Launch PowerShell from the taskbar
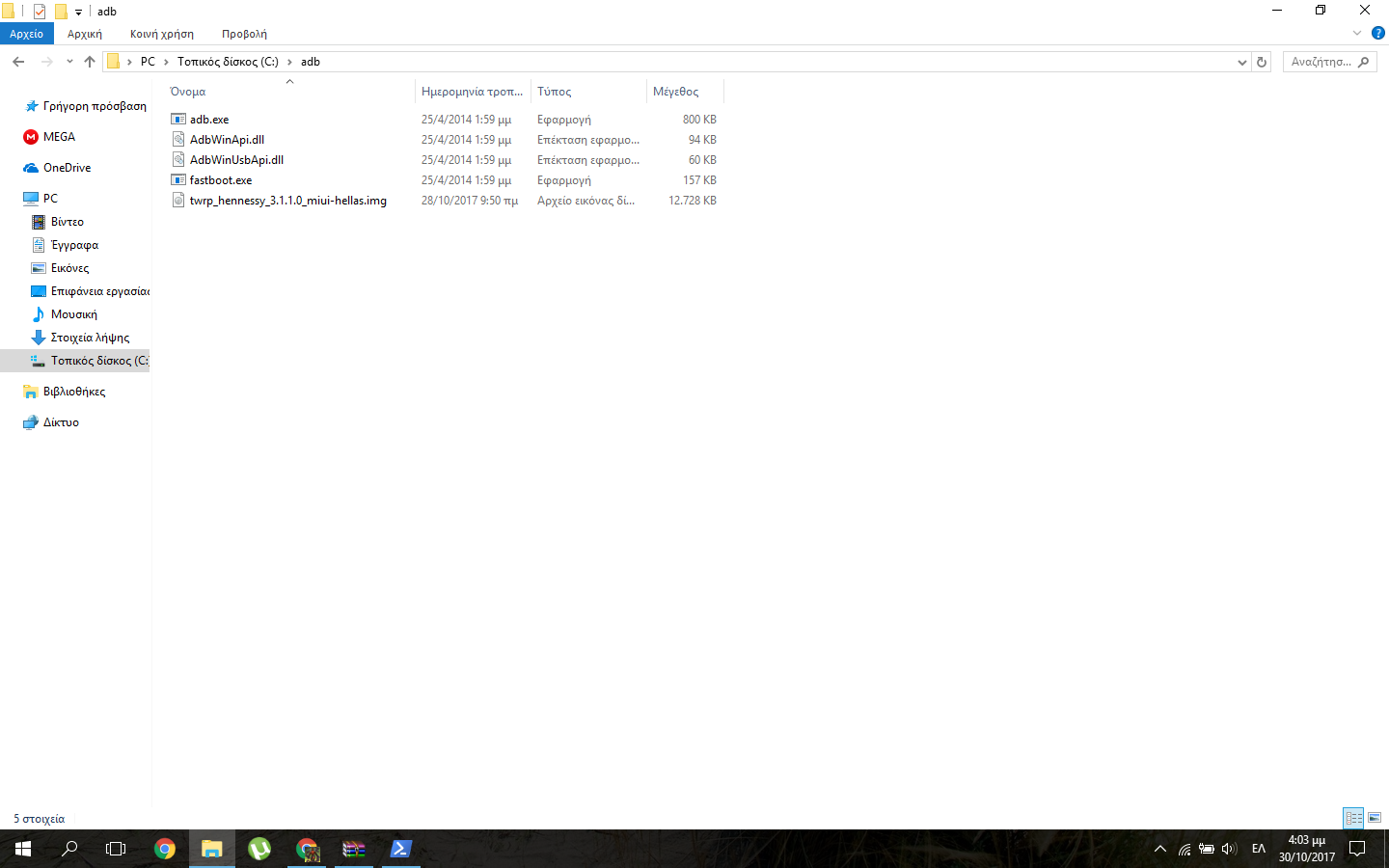The width and height of the screenshot is (1389, 868). point(400,849)
